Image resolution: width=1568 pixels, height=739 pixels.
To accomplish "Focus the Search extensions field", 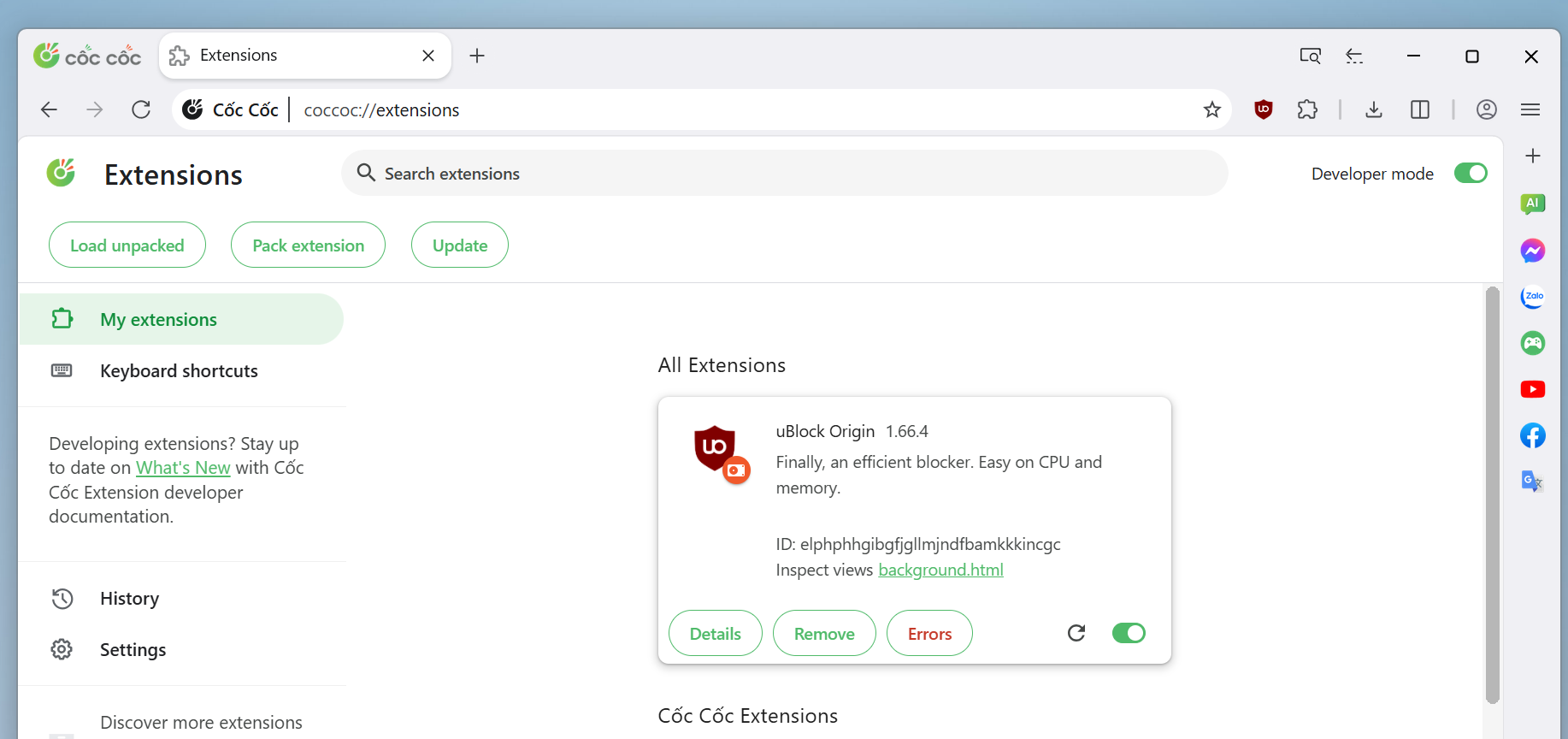I will tap(784, 174).
